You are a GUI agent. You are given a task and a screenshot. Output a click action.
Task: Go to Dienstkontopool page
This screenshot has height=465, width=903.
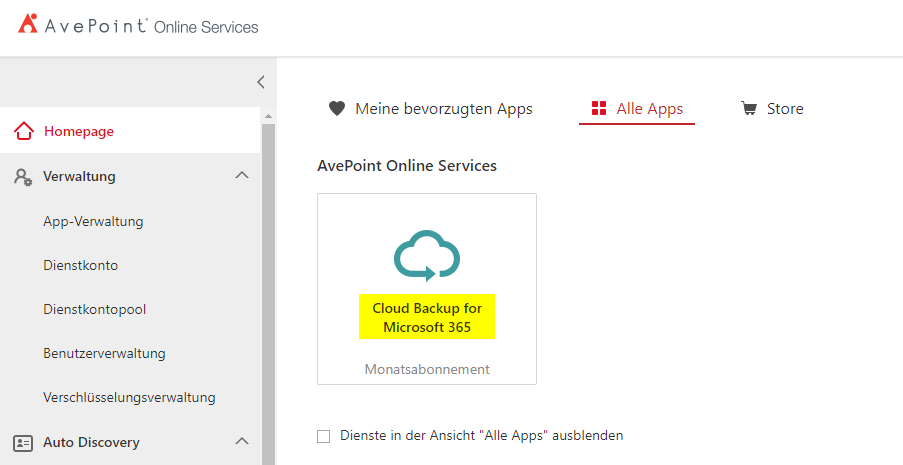[95, 309]
